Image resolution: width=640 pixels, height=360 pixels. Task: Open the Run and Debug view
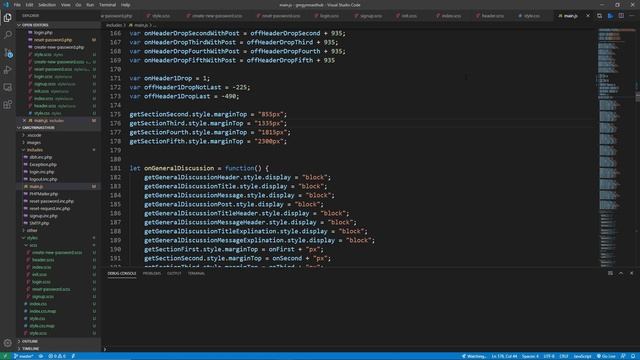click(x=7, y=70)
